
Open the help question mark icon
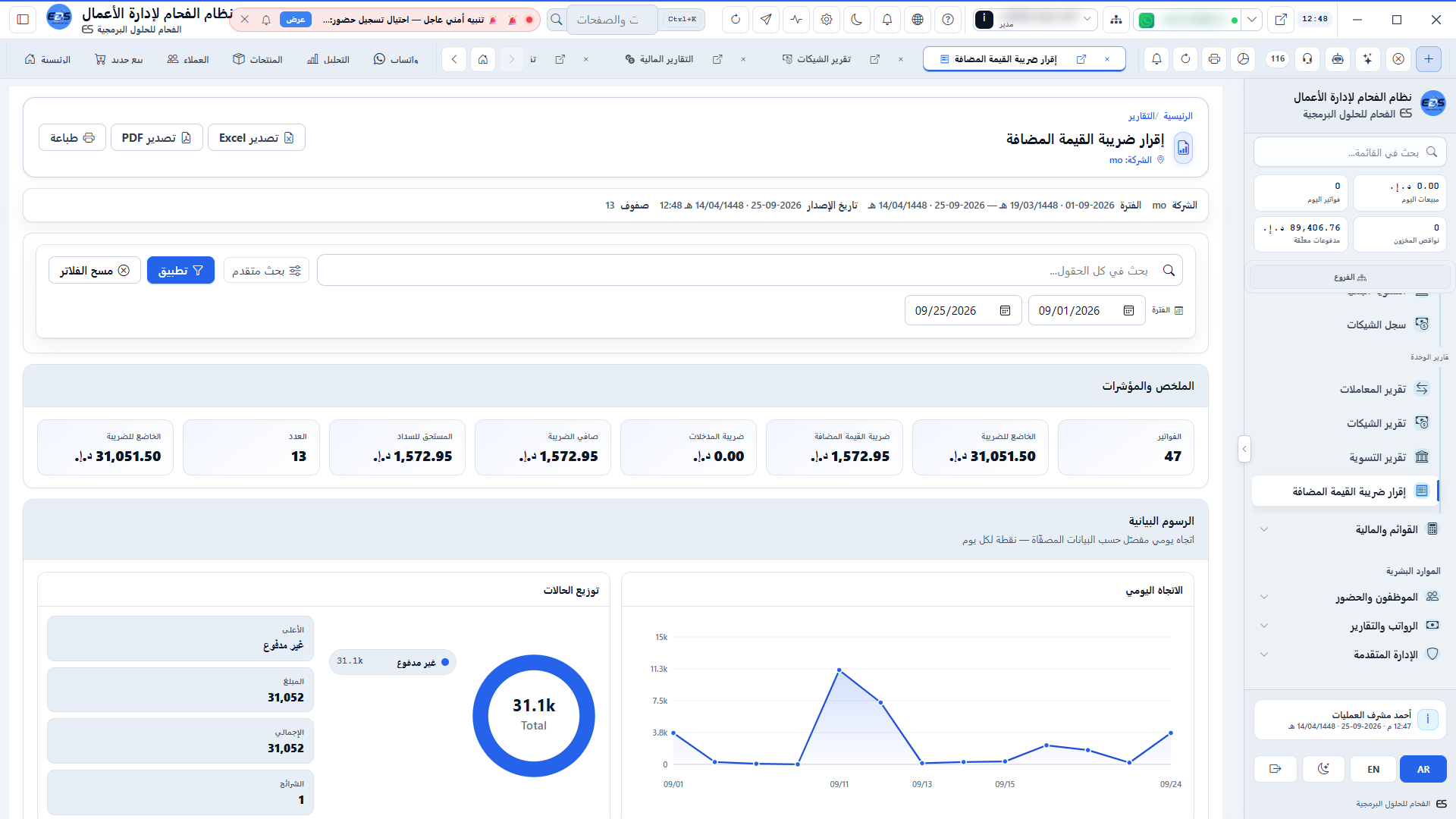tap(948, 20)
